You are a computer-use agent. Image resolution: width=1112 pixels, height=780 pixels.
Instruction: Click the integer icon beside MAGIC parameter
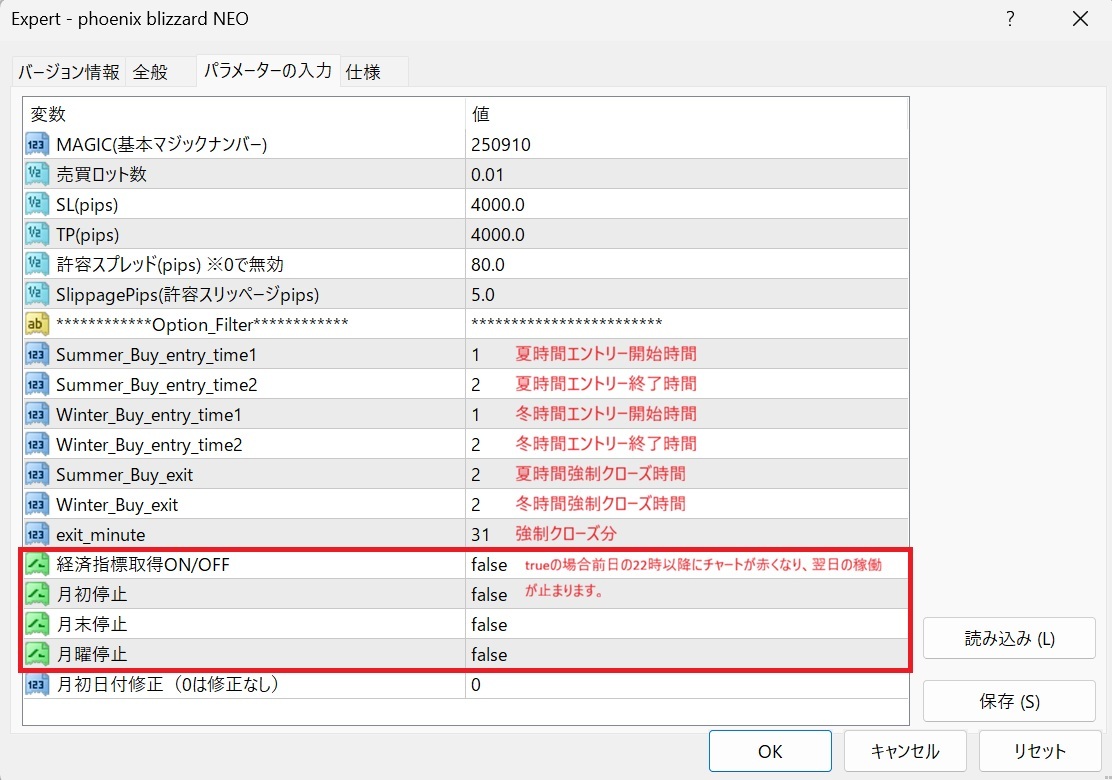(37, 145)
